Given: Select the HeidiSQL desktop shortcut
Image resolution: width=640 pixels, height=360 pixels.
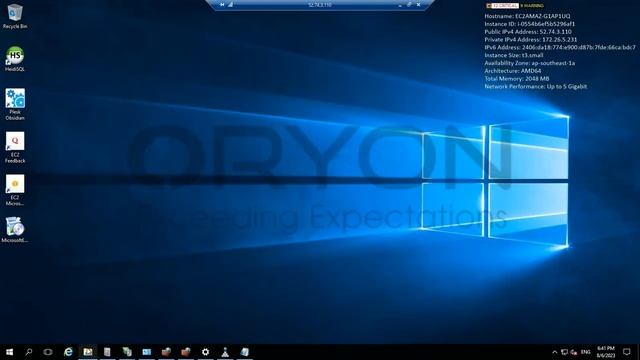Looking at the screenshot, I should coord(15,59).
